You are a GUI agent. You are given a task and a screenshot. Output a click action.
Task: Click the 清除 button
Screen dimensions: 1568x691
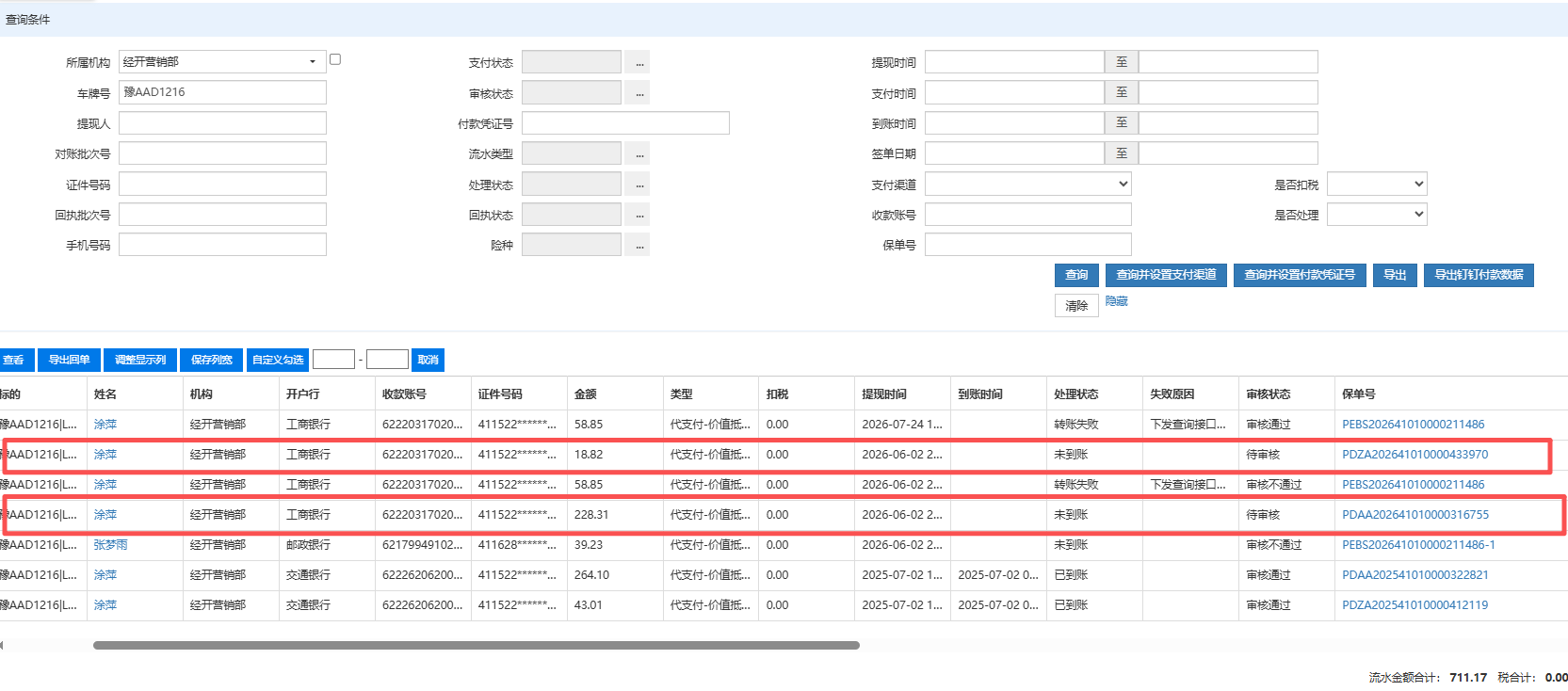point(1076,306)
